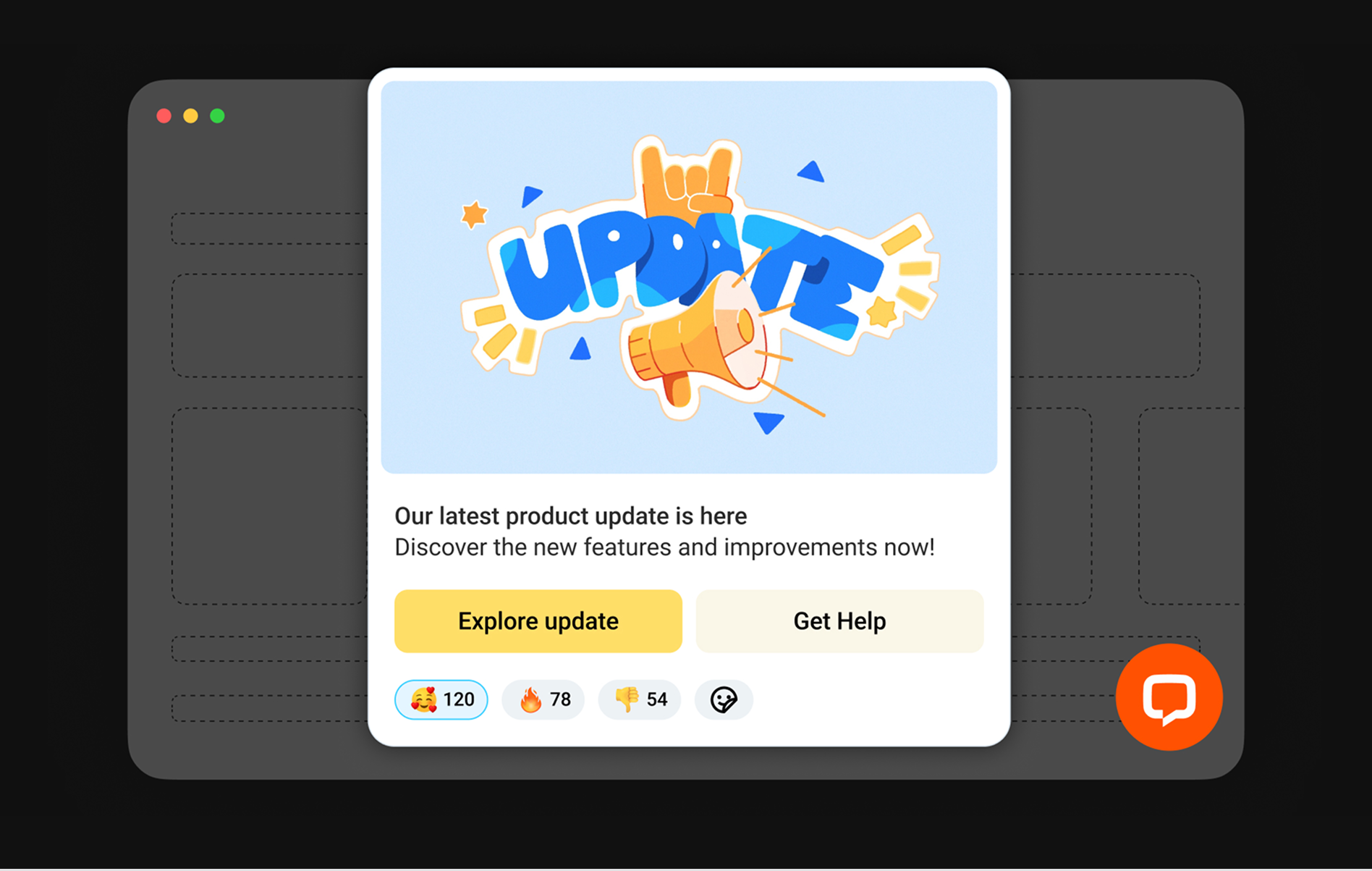Image resolution: width=1372 pixels, height=871 pixels.
Task: Click the red close window dot
Action: [164, 116]
